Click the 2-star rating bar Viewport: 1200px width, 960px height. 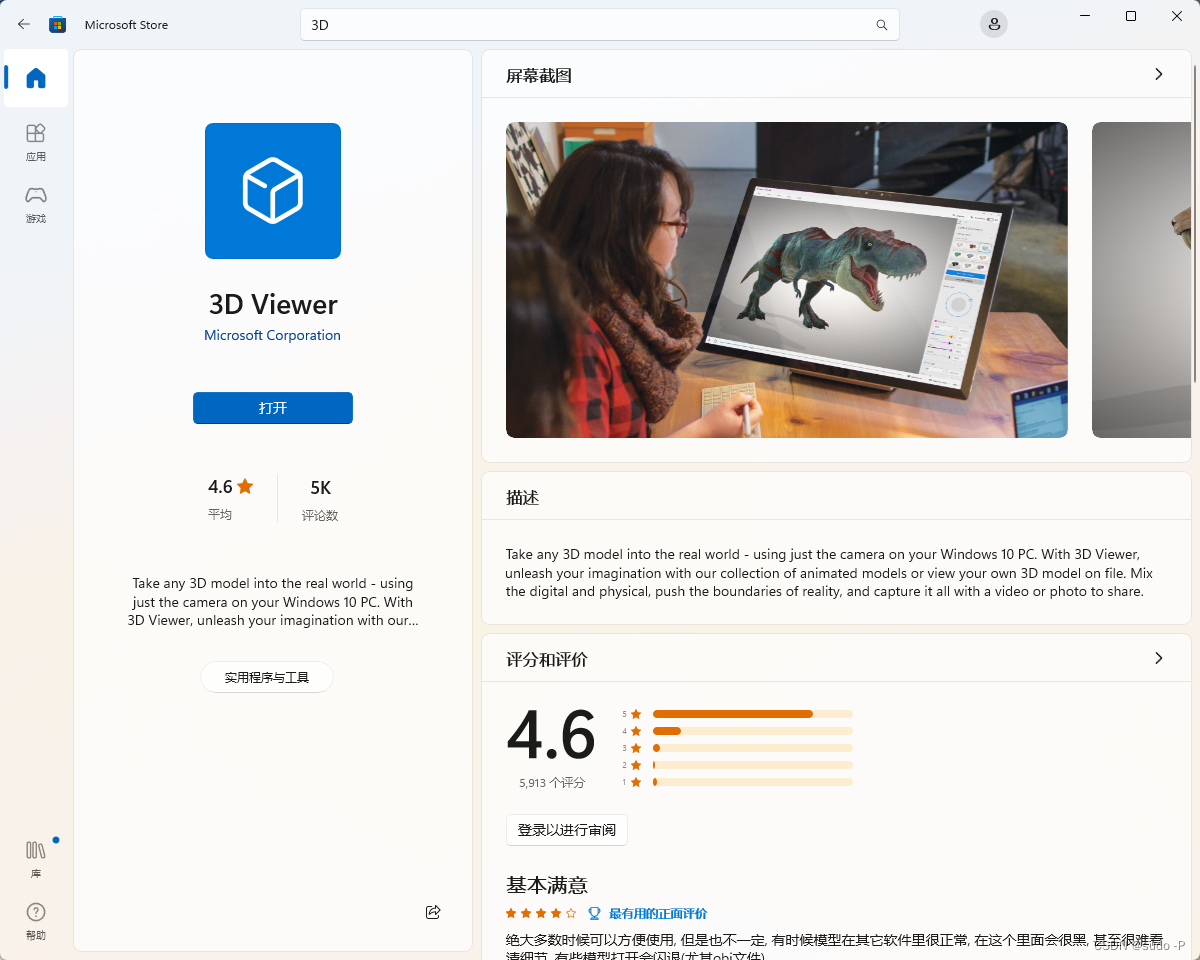tap(752, 765)
